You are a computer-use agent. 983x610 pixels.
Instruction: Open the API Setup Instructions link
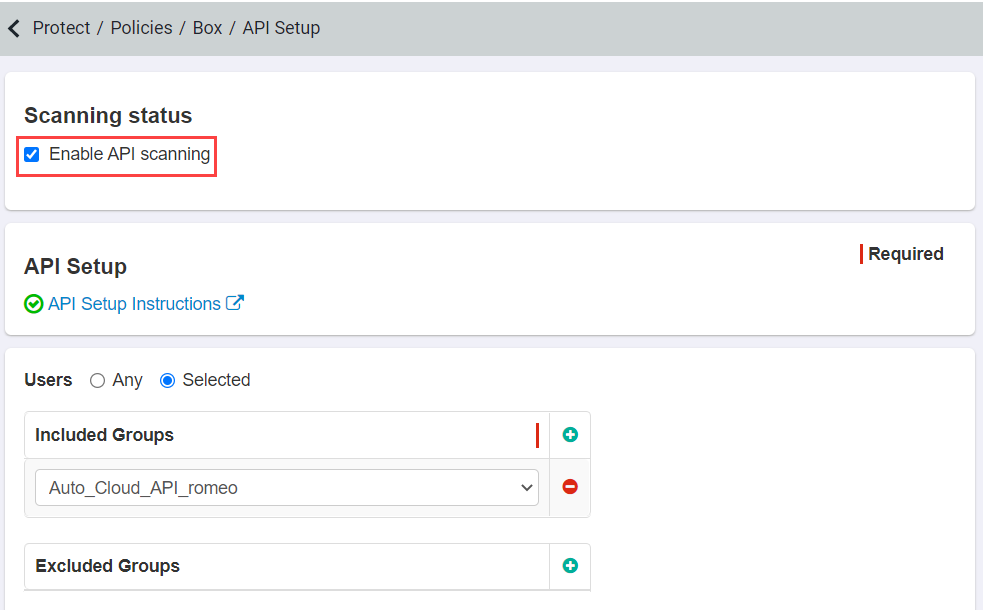135,303
